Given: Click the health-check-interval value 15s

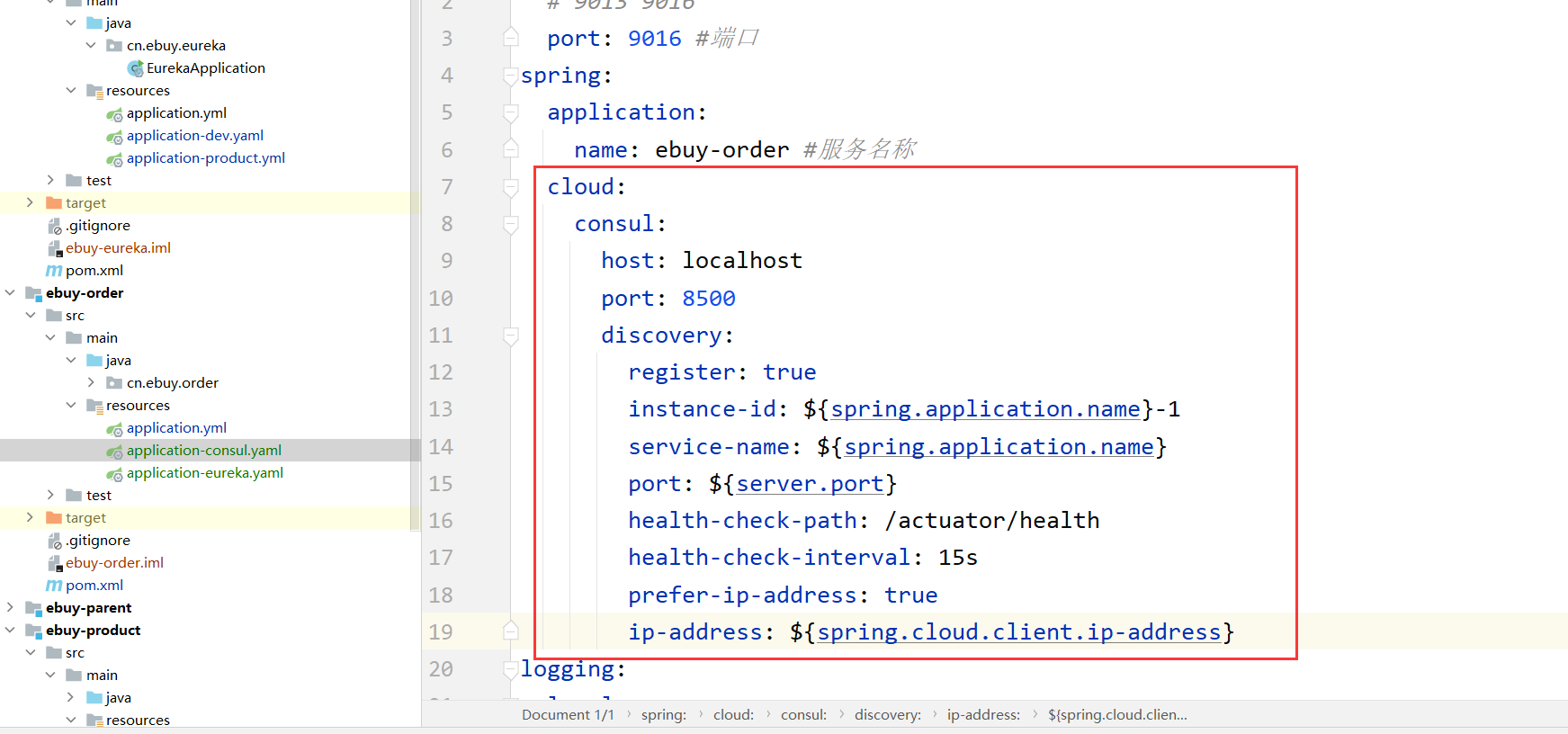Looking at the screenshot, I should click(958, 558).
